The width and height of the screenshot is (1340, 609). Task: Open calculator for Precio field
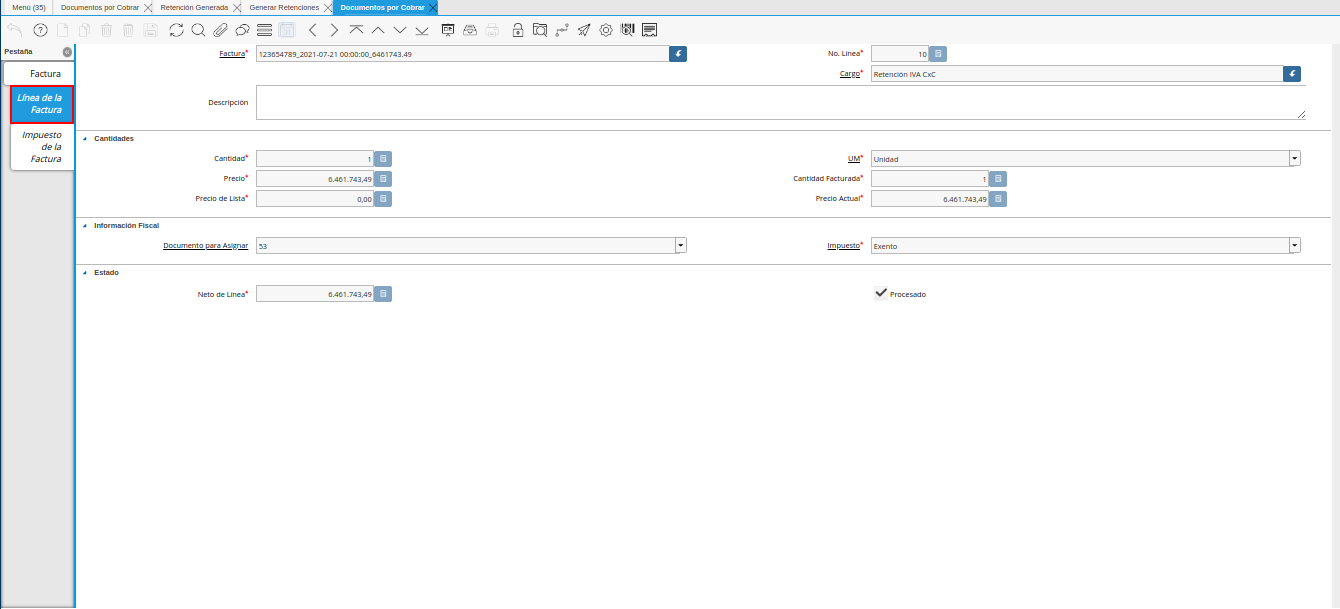click(383, 179)
